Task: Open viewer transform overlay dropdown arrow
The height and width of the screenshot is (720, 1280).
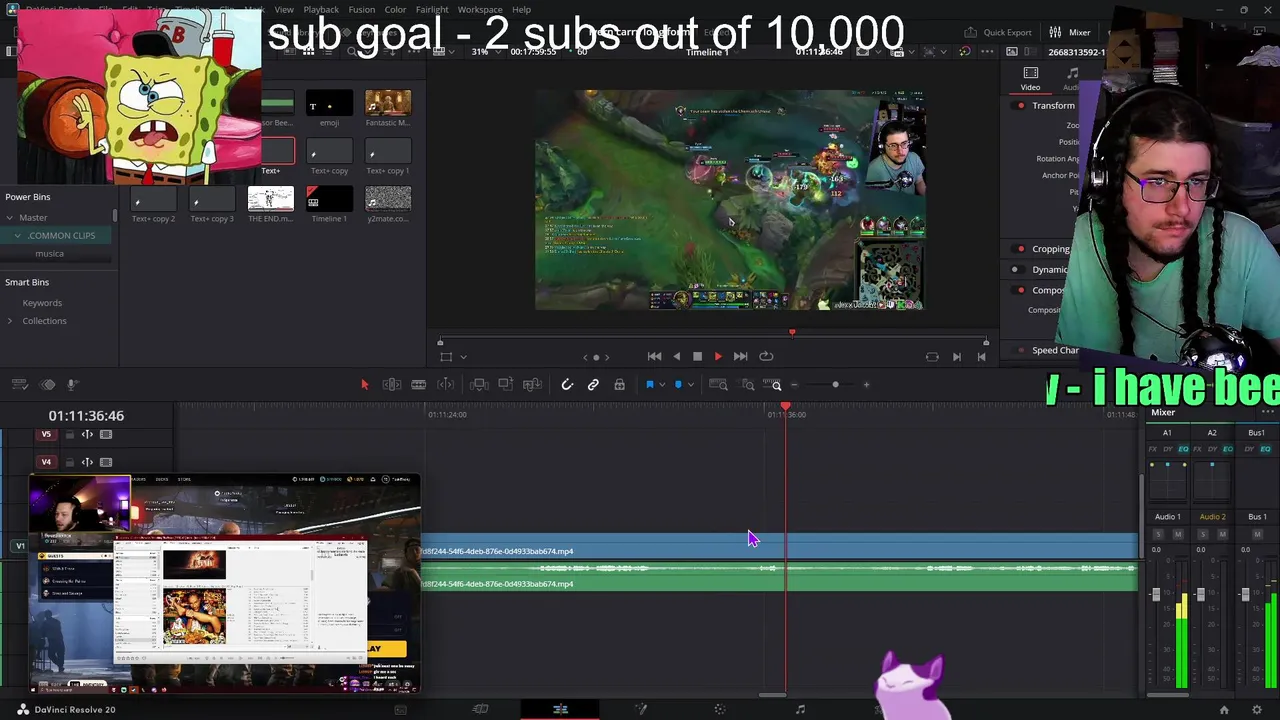Action: 463,357
